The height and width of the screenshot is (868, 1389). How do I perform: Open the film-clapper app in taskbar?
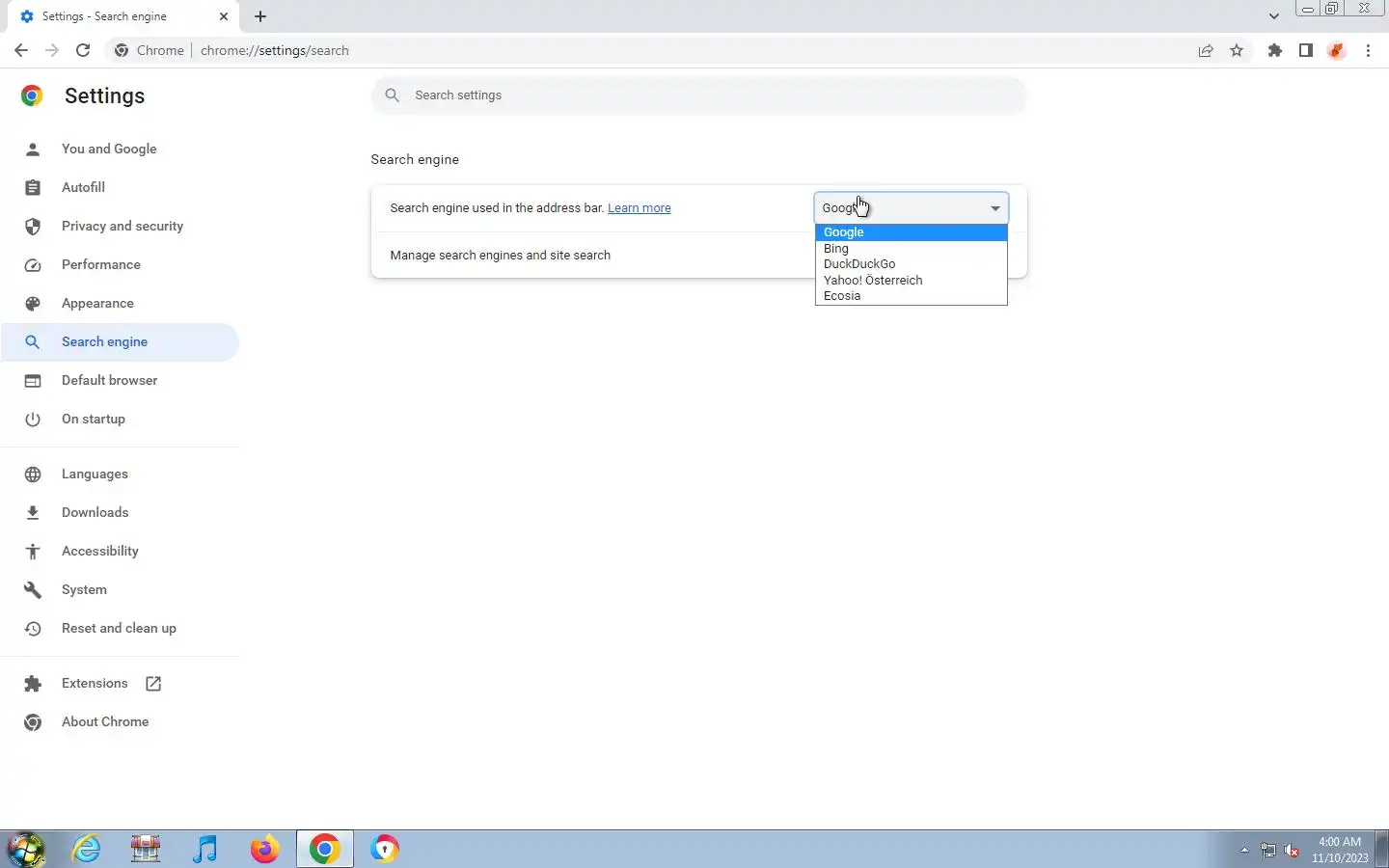click(x=146, y=849)
